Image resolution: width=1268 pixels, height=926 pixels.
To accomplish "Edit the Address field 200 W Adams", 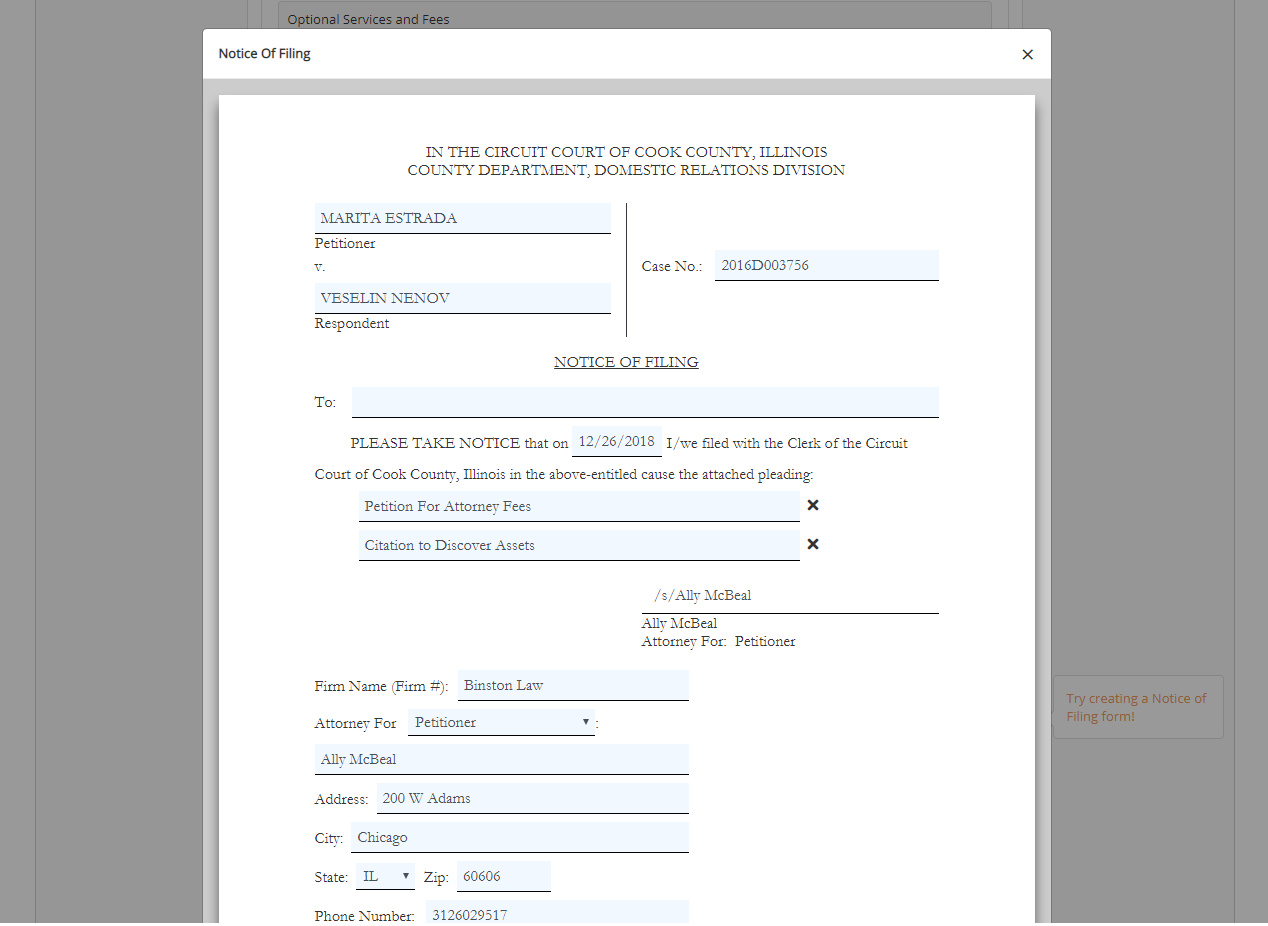I will point(532,798).
